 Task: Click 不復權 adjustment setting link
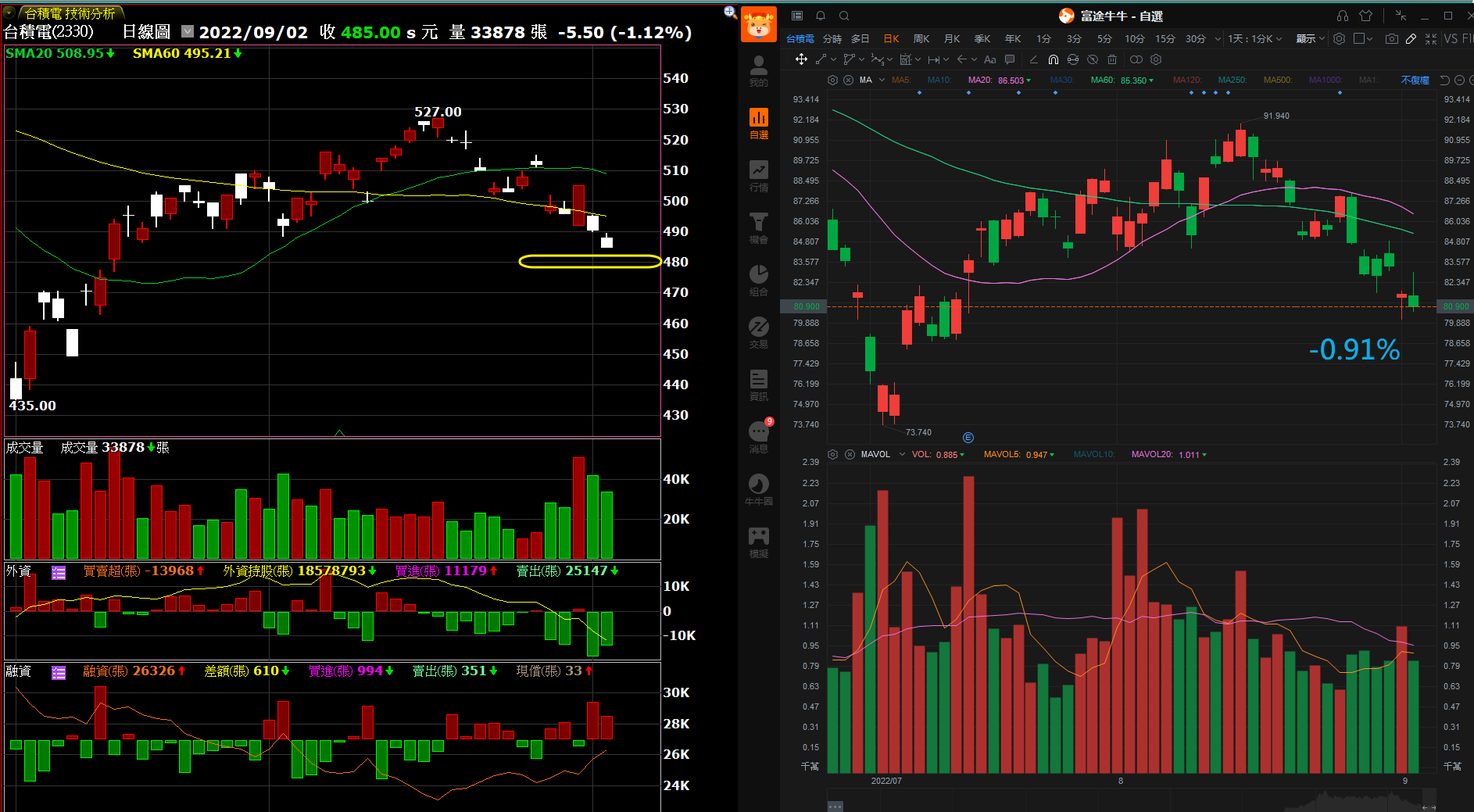[1415, 80]
